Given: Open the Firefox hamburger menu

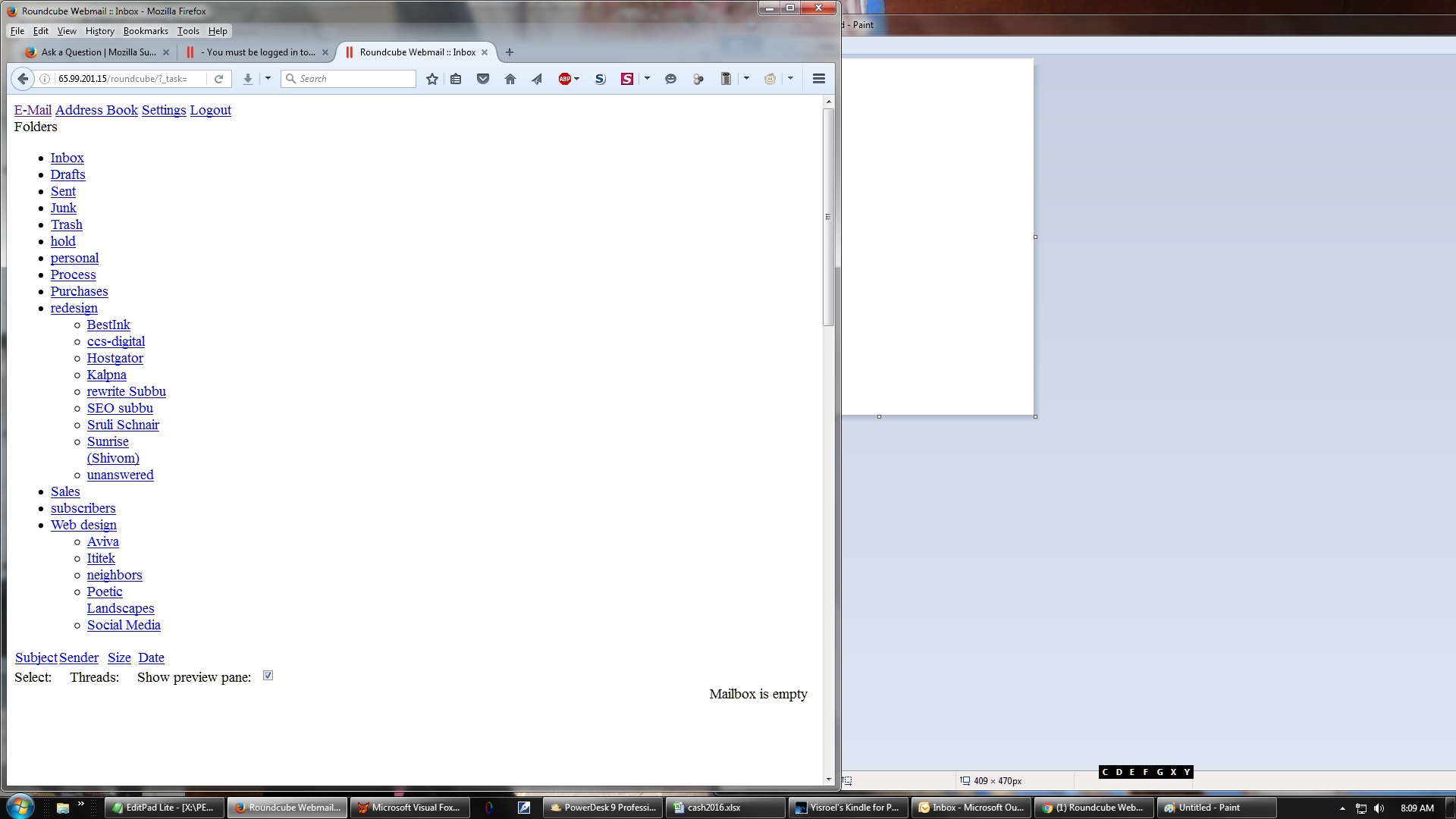Looking at the screenshot, I should click(x=819, y=79).
